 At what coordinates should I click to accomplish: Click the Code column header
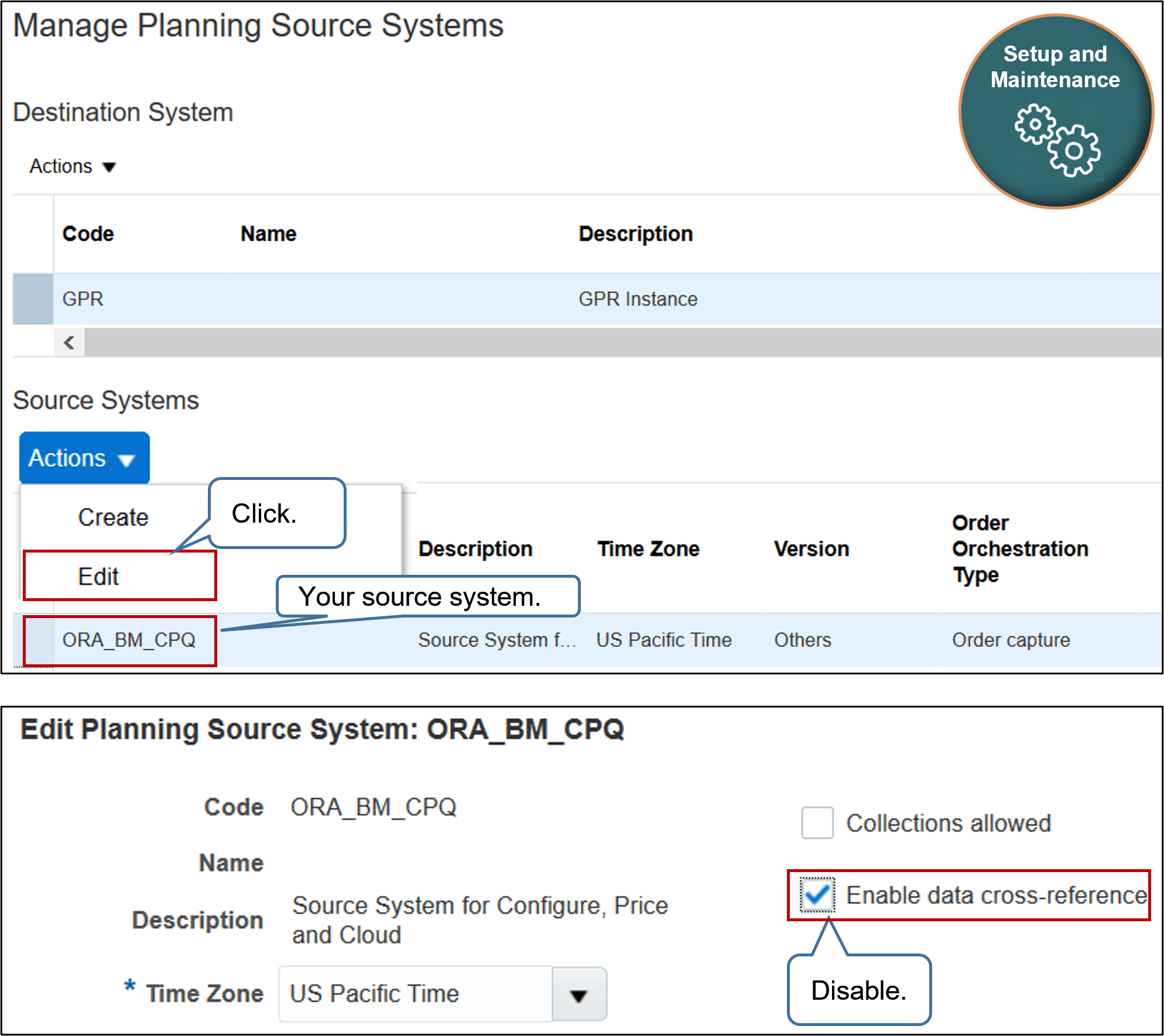point(88,234)
